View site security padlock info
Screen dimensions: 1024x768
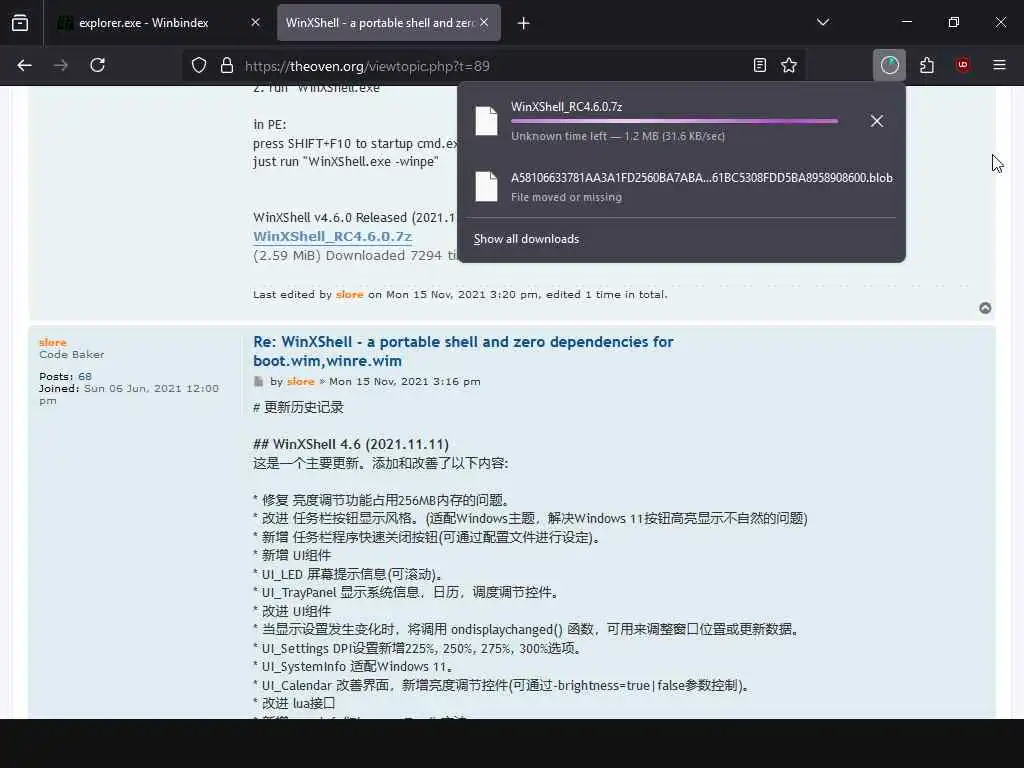(227, 65)
